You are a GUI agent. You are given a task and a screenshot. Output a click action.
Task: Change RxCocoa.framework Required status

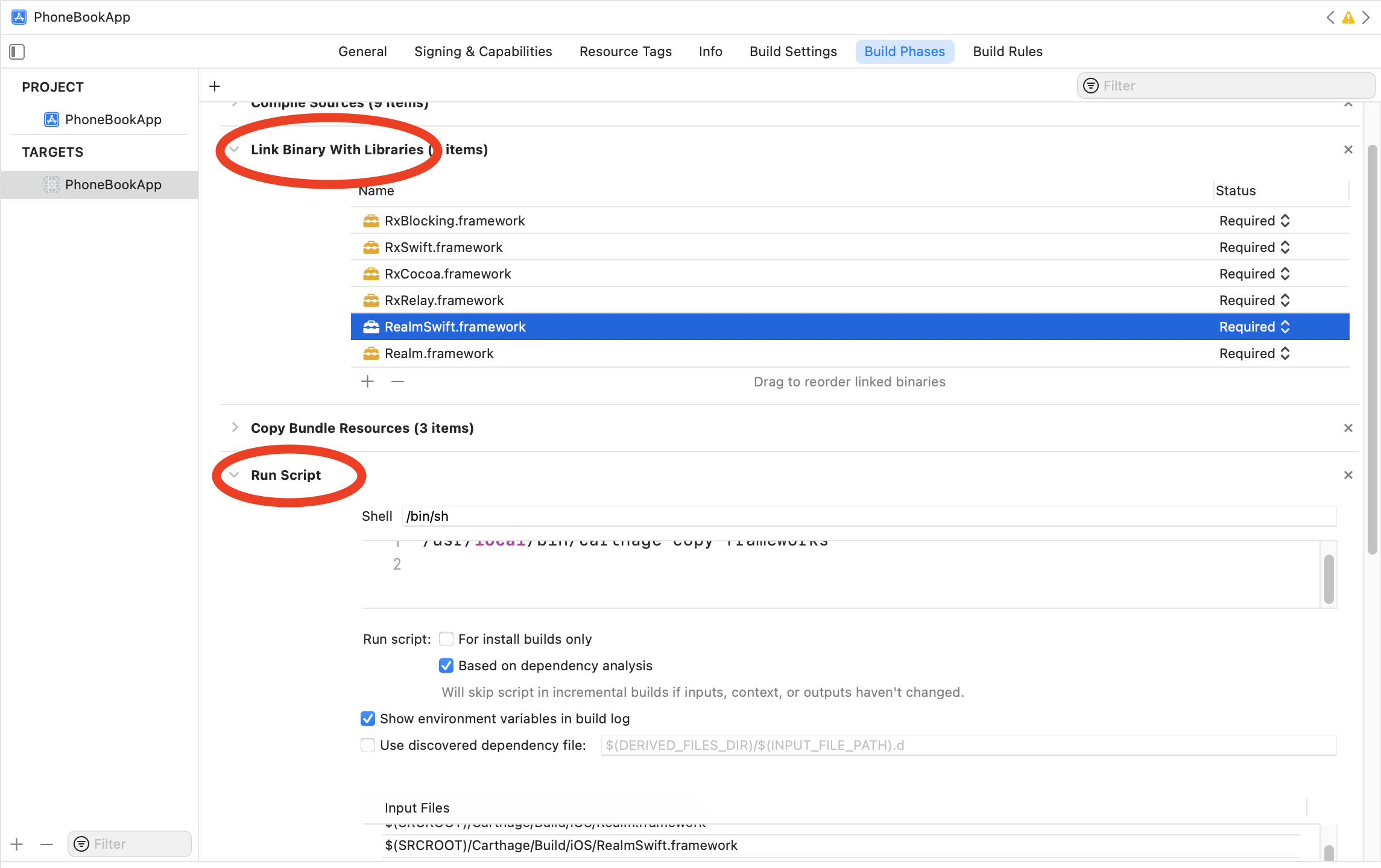pyautogui.click(x=1254, y=274)
